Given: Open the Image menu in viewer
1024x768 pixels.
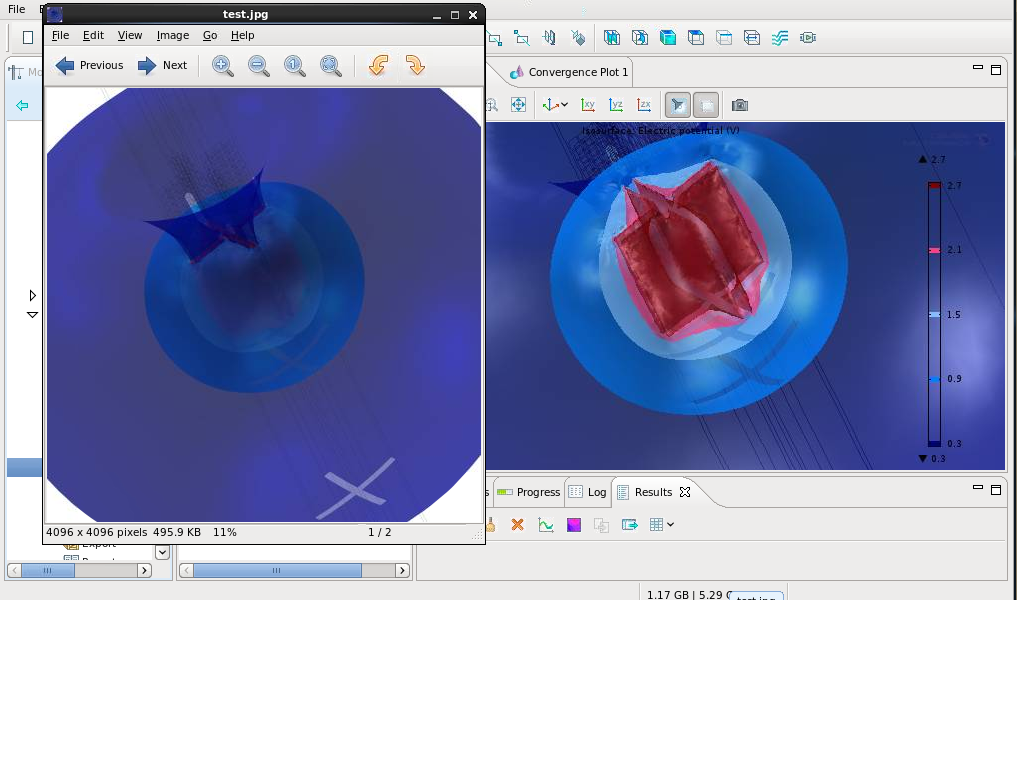Looking at the screenshot, I should 172,35.
